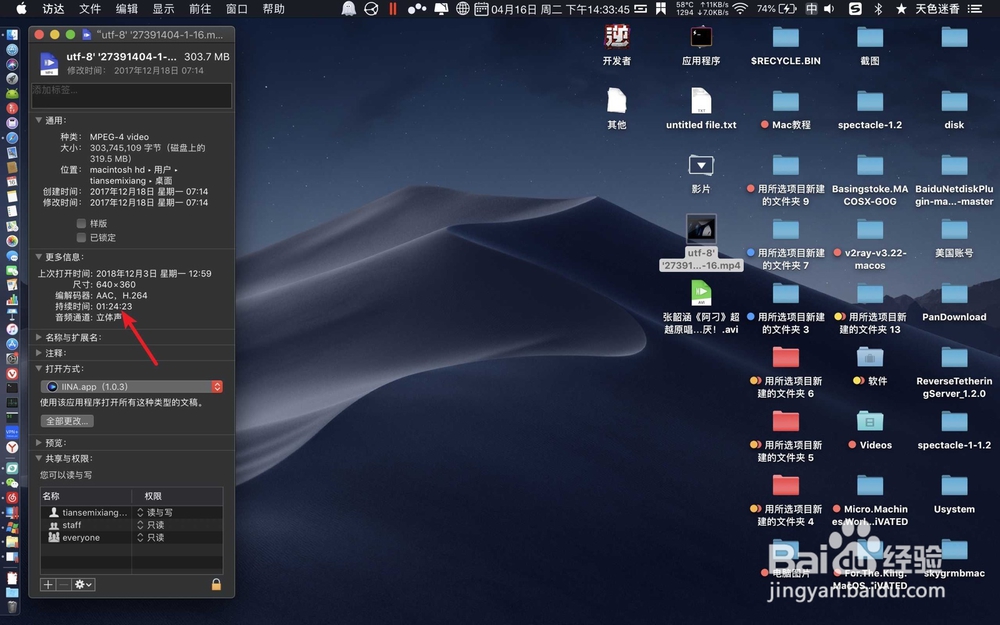Image resolution: width=1000 pixels, height=625 pixels.
Task: Open the 帮助 menu
Action: [274, 8]
